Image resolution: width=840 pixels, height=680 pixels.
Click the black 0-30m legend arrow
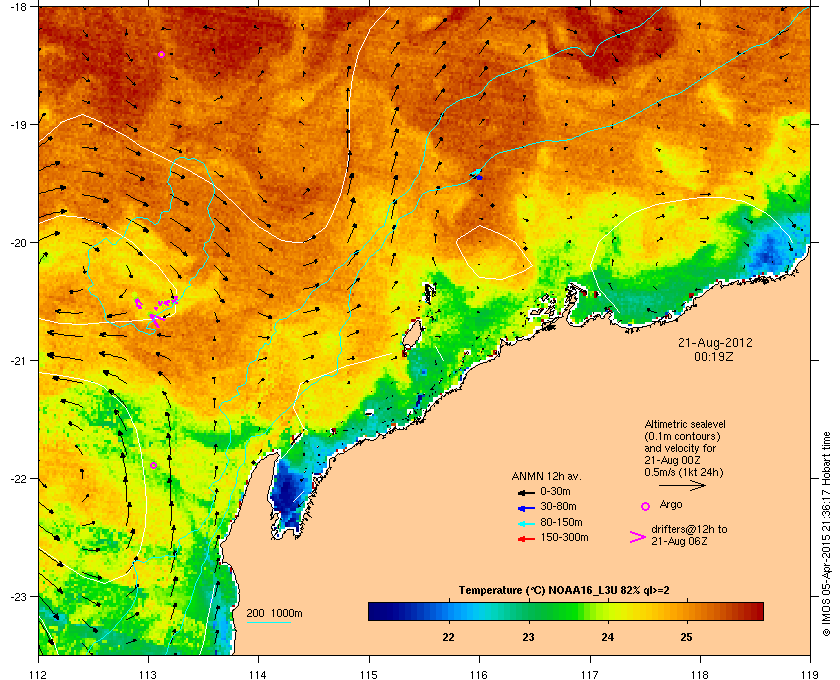pos(527,492)
